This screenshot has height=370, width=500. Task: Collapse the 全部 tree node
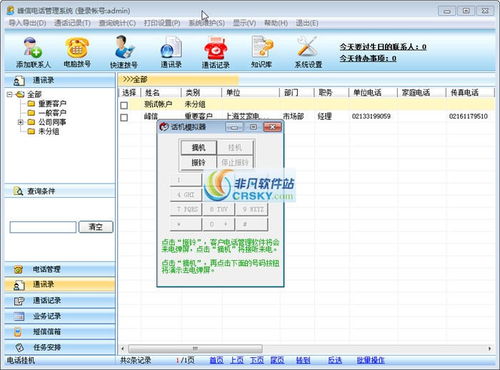pos(10,94)
